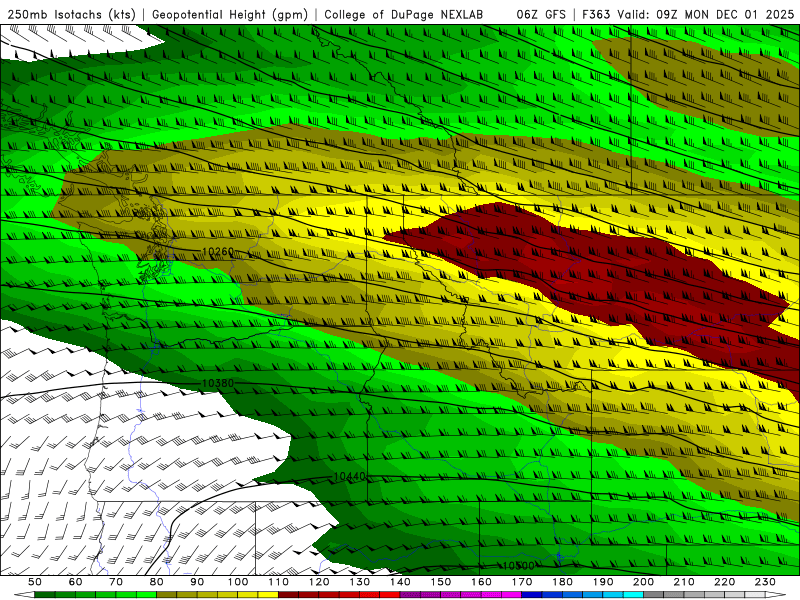The height and width of the screenshot is (600, 800).
Task: Pick the bright yellow swatch ending at 110
Action: (268, 594)
